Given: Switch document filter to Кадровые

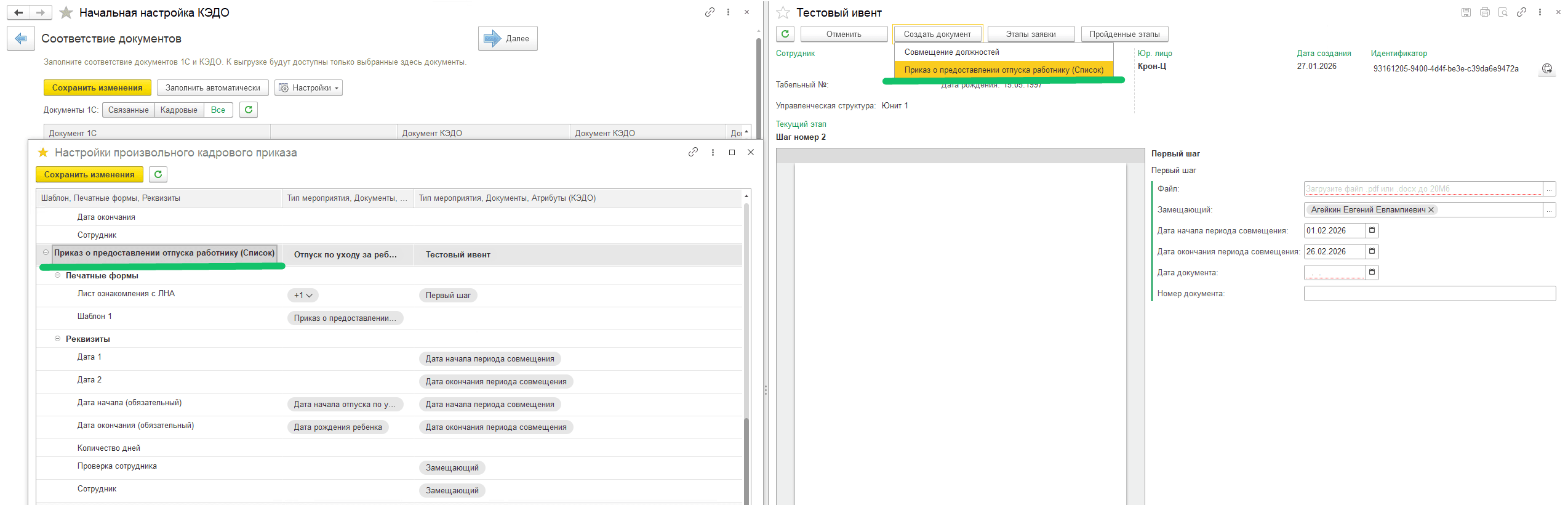Looking at the screenshot, I should click(x=178, y=110).
